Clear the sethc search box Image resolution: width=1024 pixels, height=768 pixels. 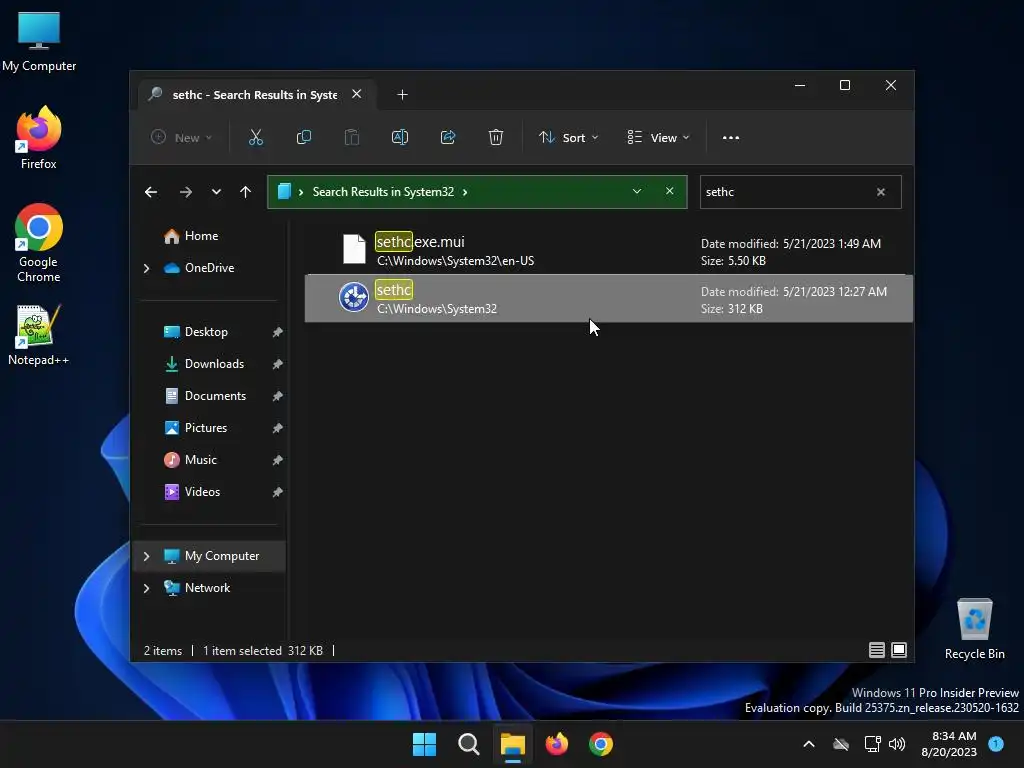[881, 192]
